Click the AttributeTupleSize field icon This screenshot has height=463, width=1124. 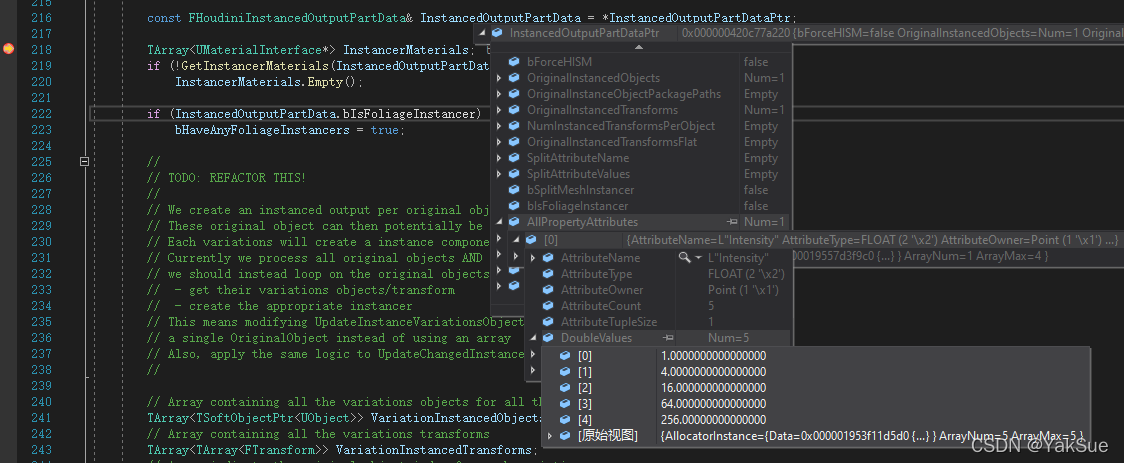pyautogui.click(x=548, y=322)
